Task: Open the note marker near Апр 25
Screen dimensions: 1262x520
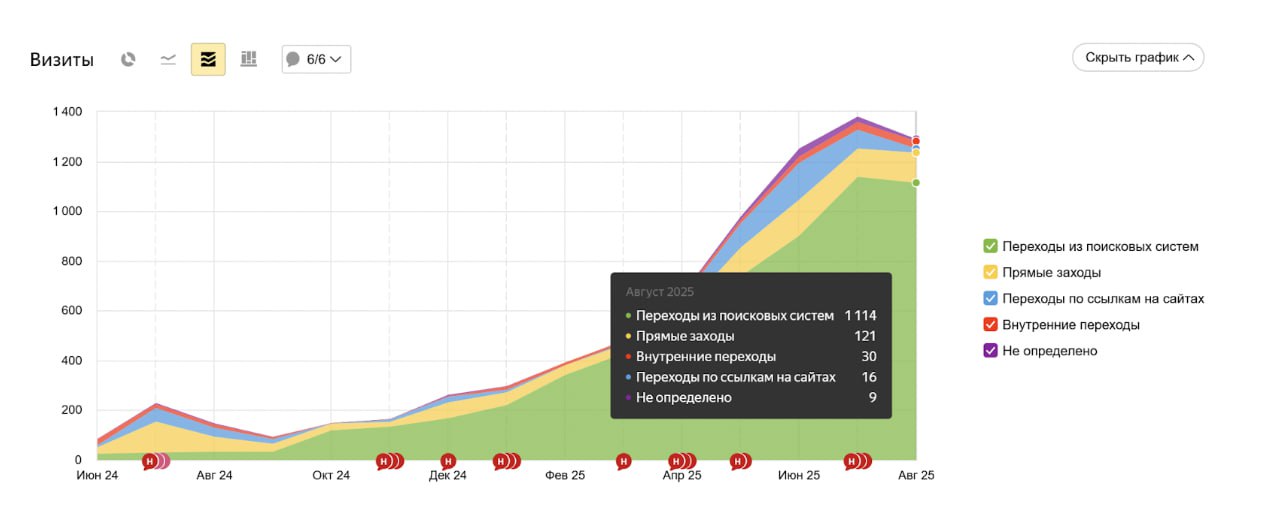Action: point(682,461)
